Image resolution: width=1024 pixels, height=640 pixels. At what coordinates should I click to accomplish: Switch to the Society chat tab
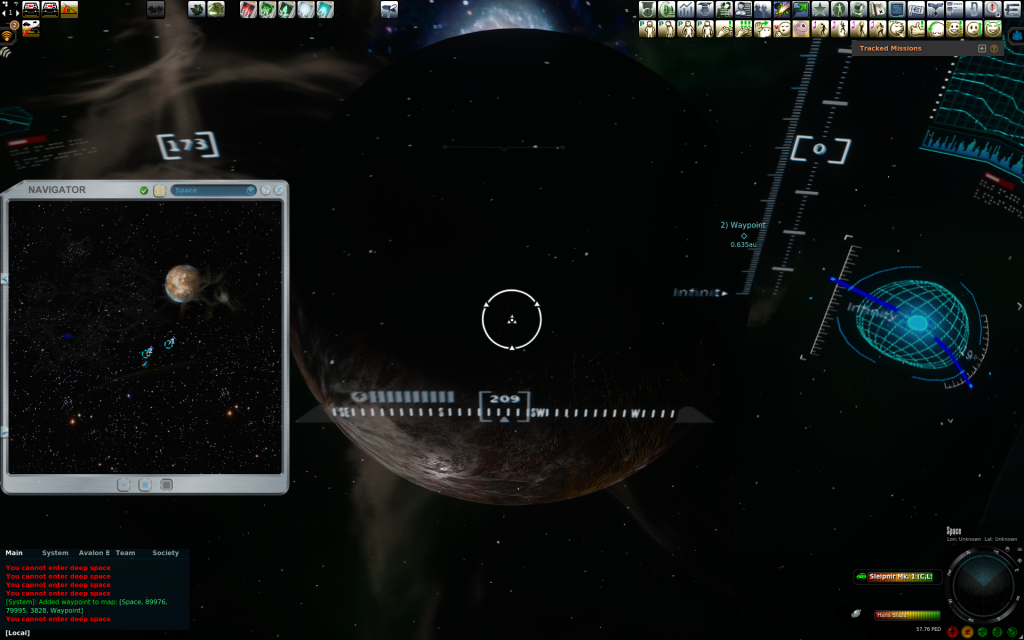[165, 553]
